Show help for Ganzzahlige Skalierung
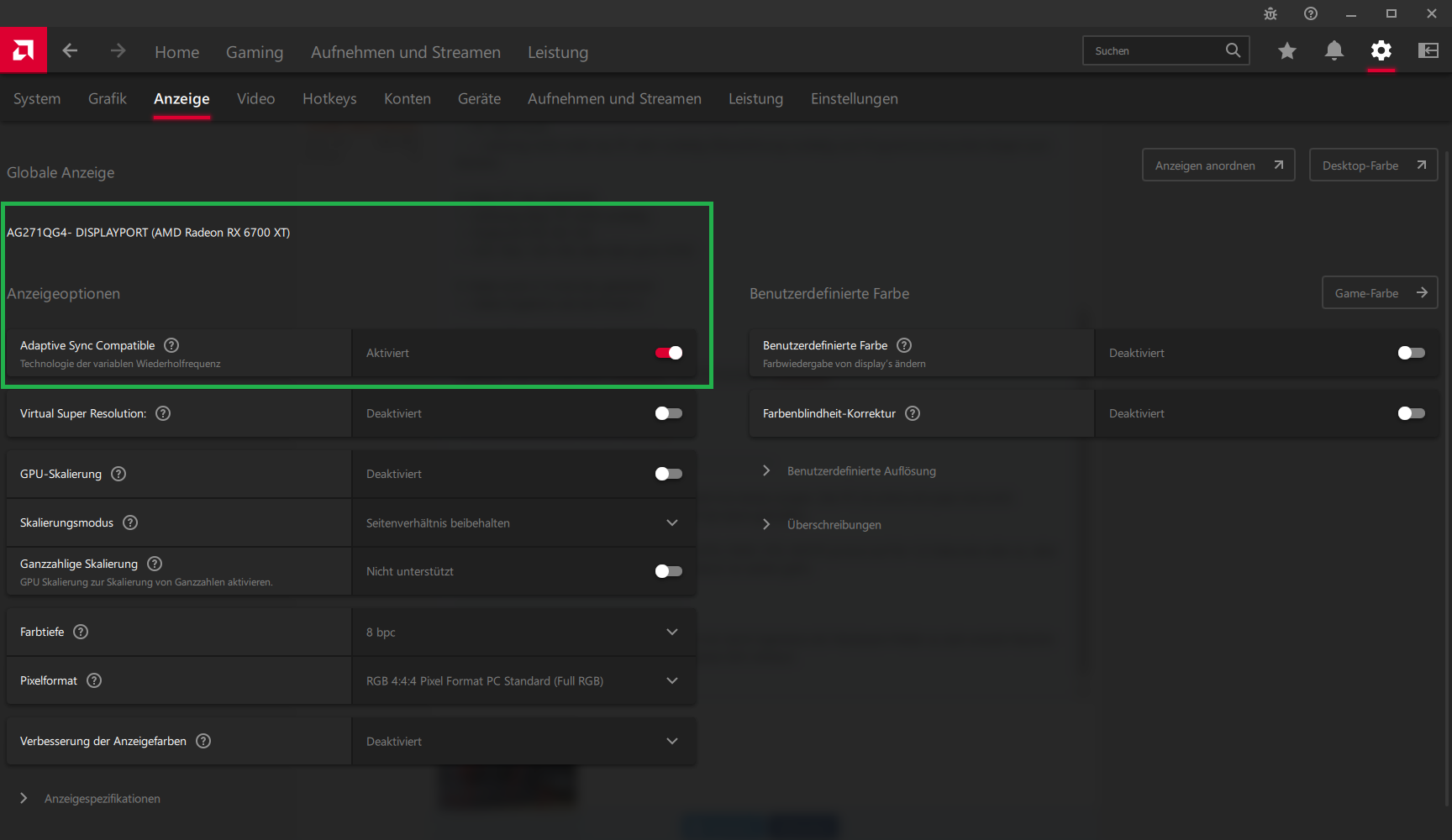This screenshot has width=1452, height=840. coord(155,564)
